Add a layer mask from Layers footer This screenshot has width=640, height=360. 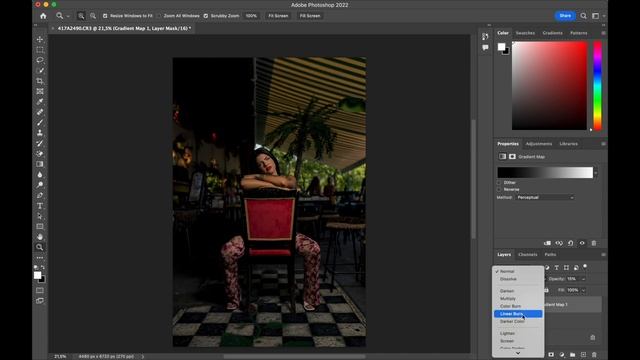click(551, 355)
